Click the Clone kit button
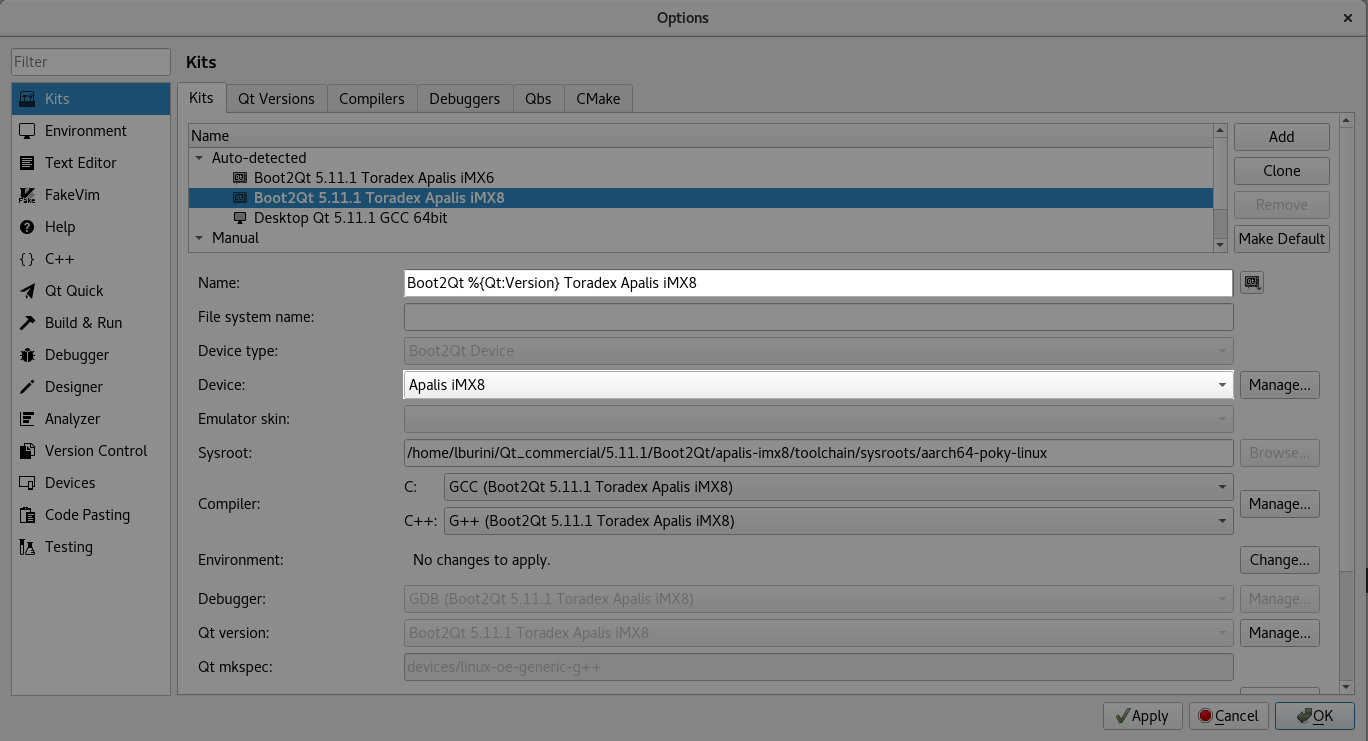Viewport: 1368px width, 741px height. [1282, 171]
